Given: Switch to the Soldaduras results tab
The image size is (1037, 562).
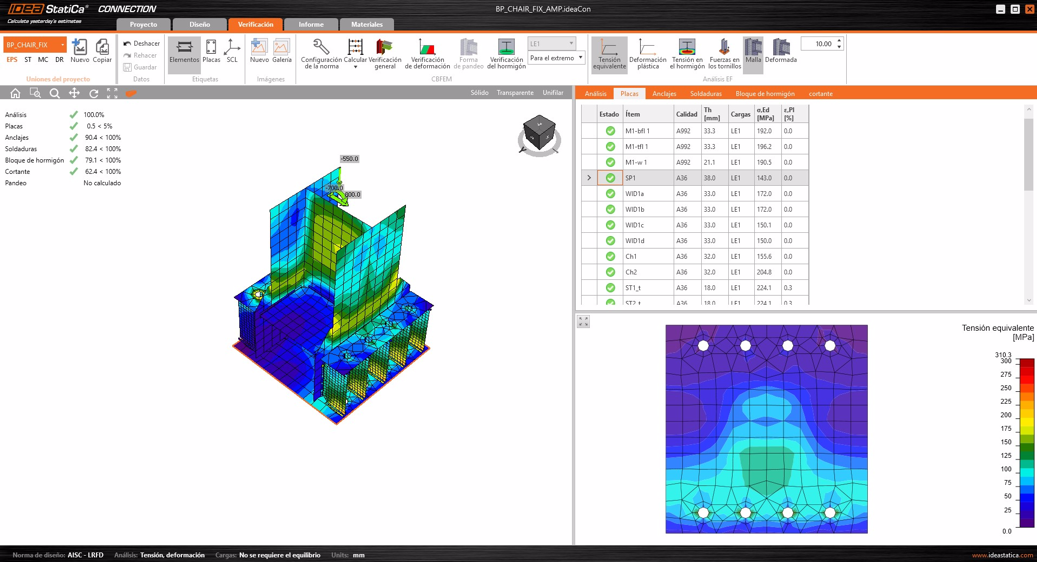Looking at the screenshot, I should [x=706, y=94].
